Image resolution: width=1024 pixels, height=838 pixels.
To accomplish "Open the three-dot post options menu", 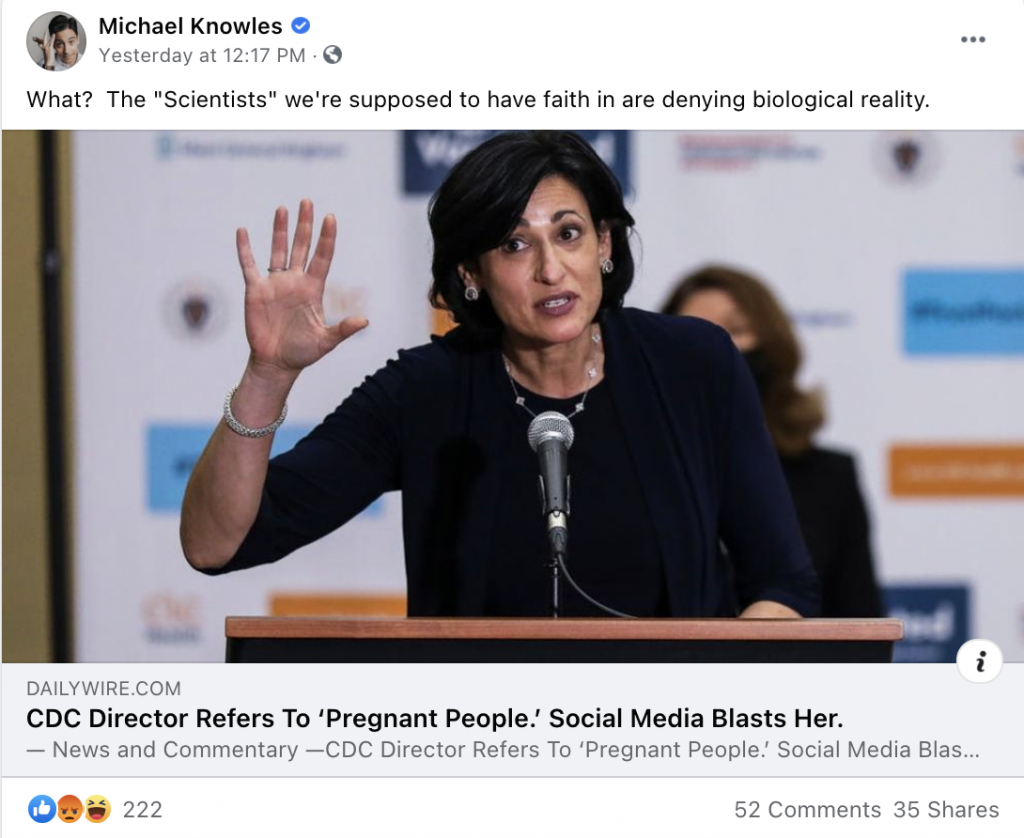I will pos(972,40).
